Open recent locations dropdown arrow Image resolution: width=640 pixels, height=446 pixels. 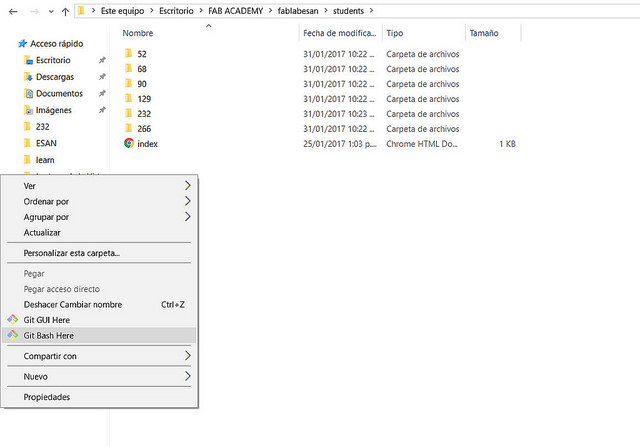click(51, 12)
